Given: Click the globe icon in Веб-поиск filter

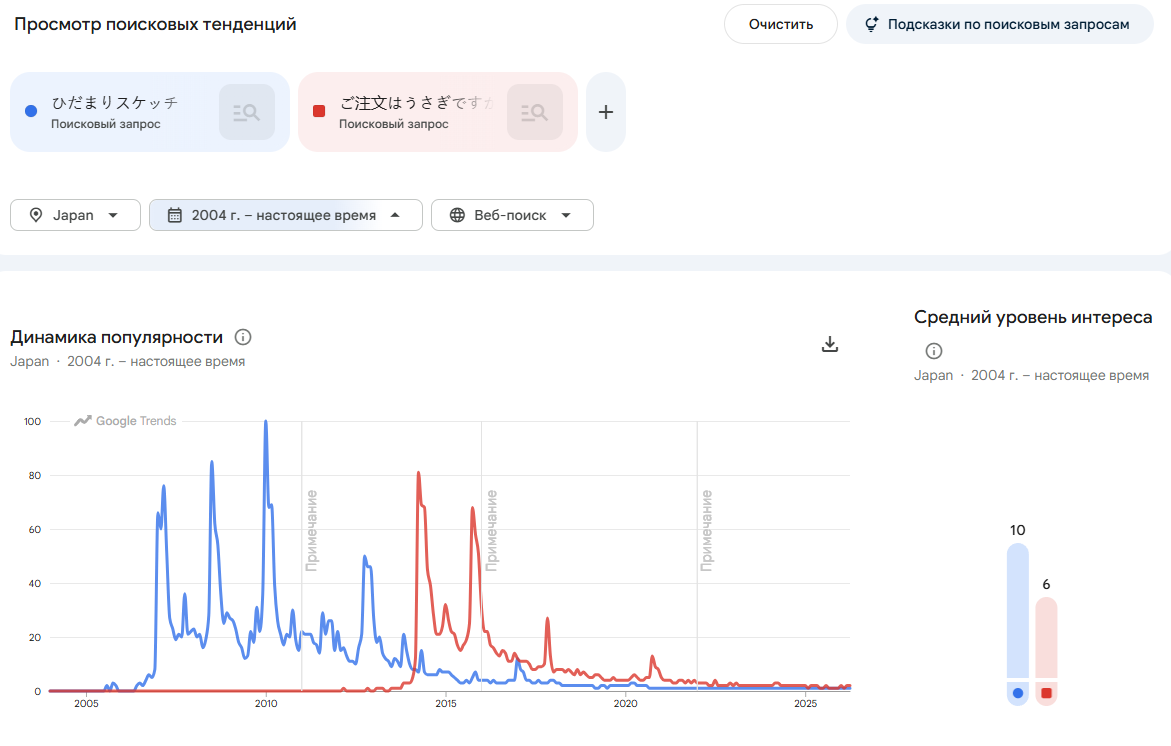Looking at the screenshot, I should point(457,215).
